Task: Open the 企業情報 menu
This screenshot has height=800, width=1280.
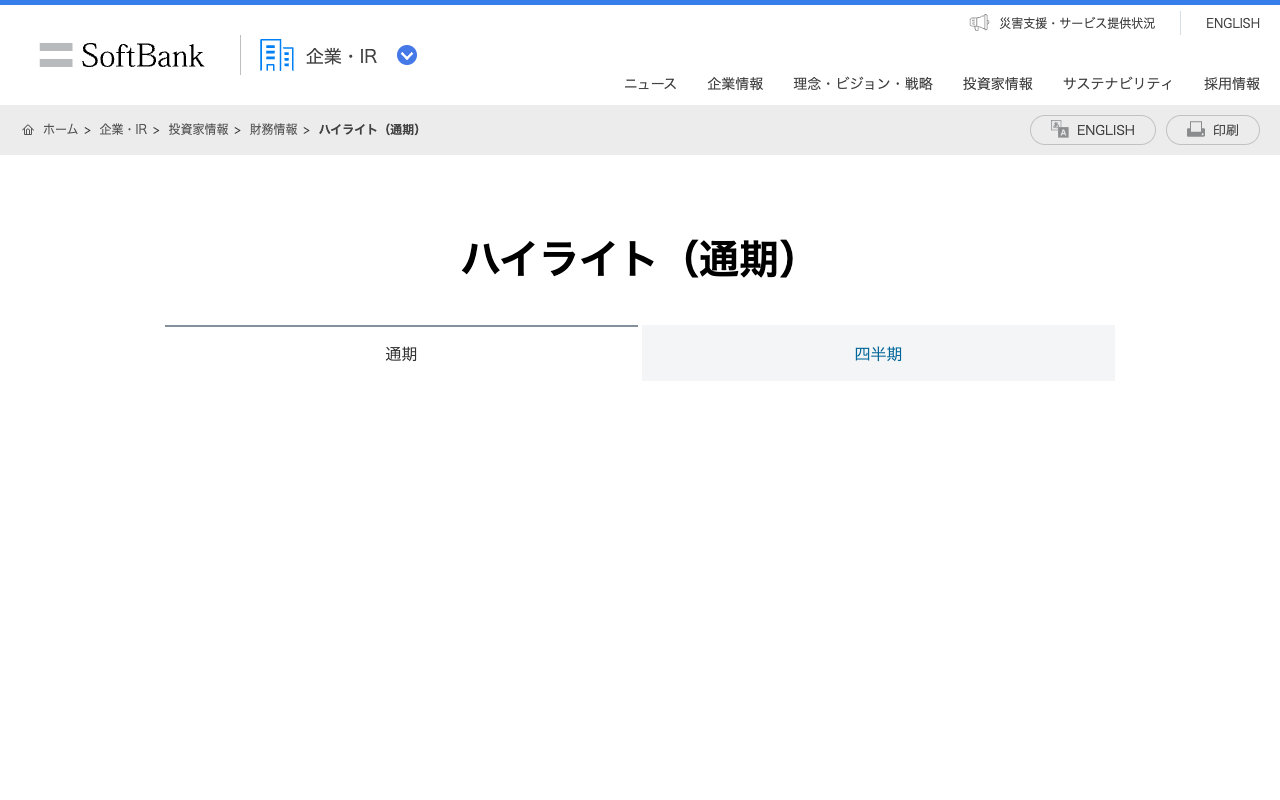Action: point(735,84)
